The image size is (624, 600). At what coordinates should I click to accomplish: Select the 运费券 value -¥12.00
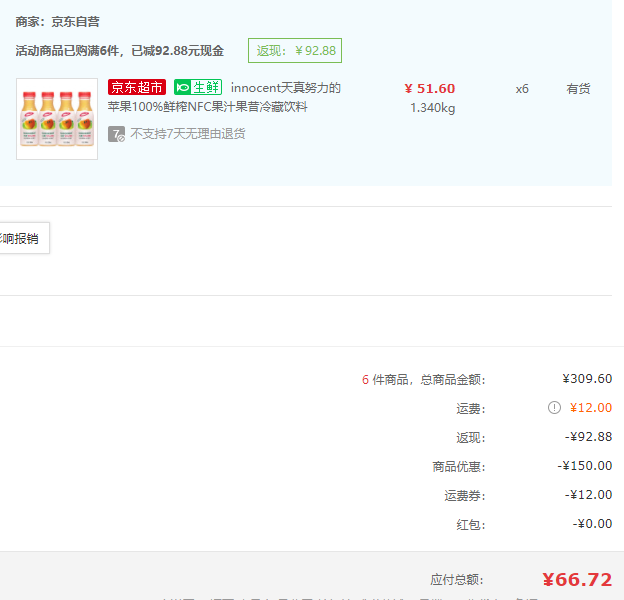tap(588, 495)
